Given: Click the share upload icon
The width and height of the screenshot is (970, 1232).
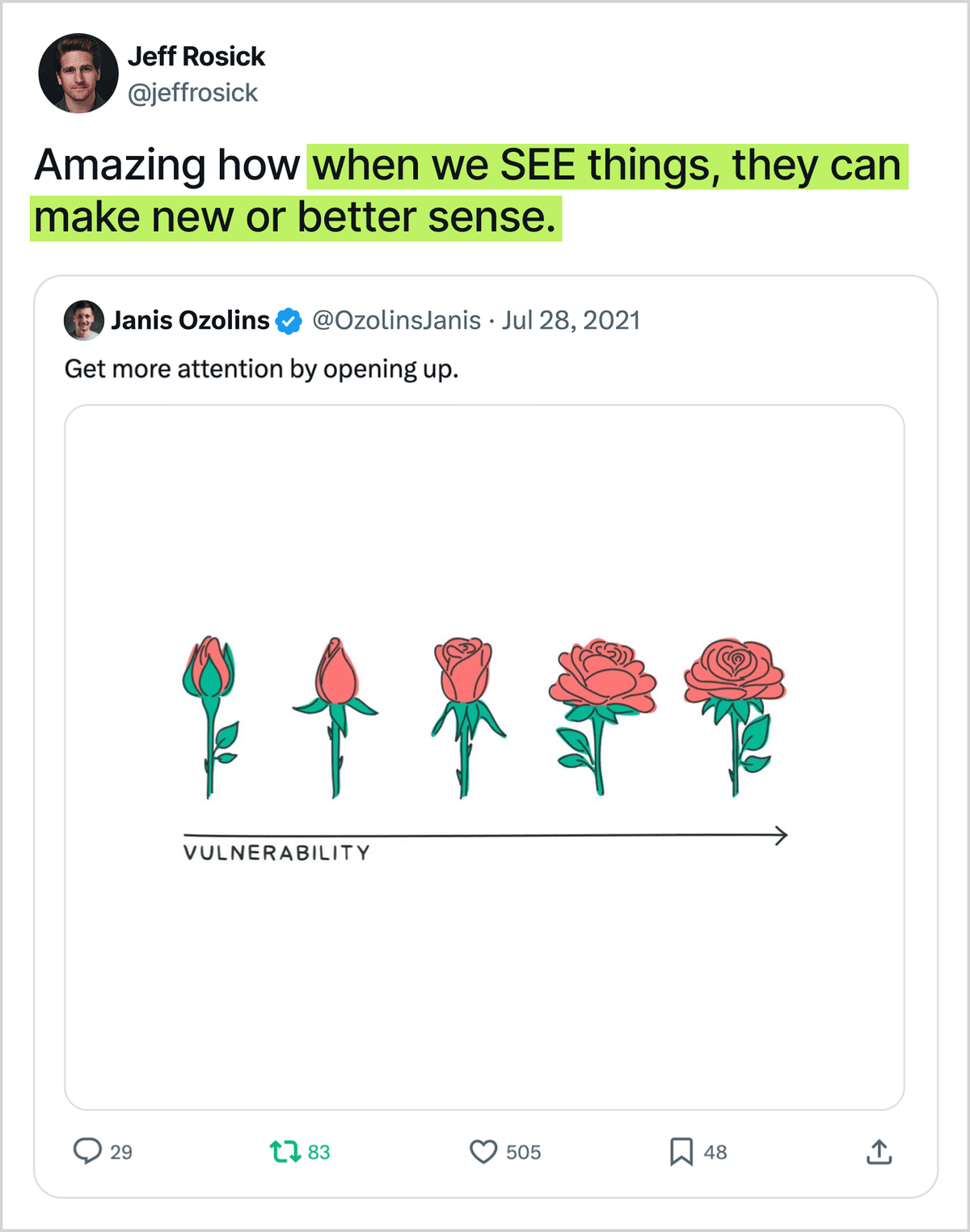Looking at the screenshot, I should tap(879, 1152).
